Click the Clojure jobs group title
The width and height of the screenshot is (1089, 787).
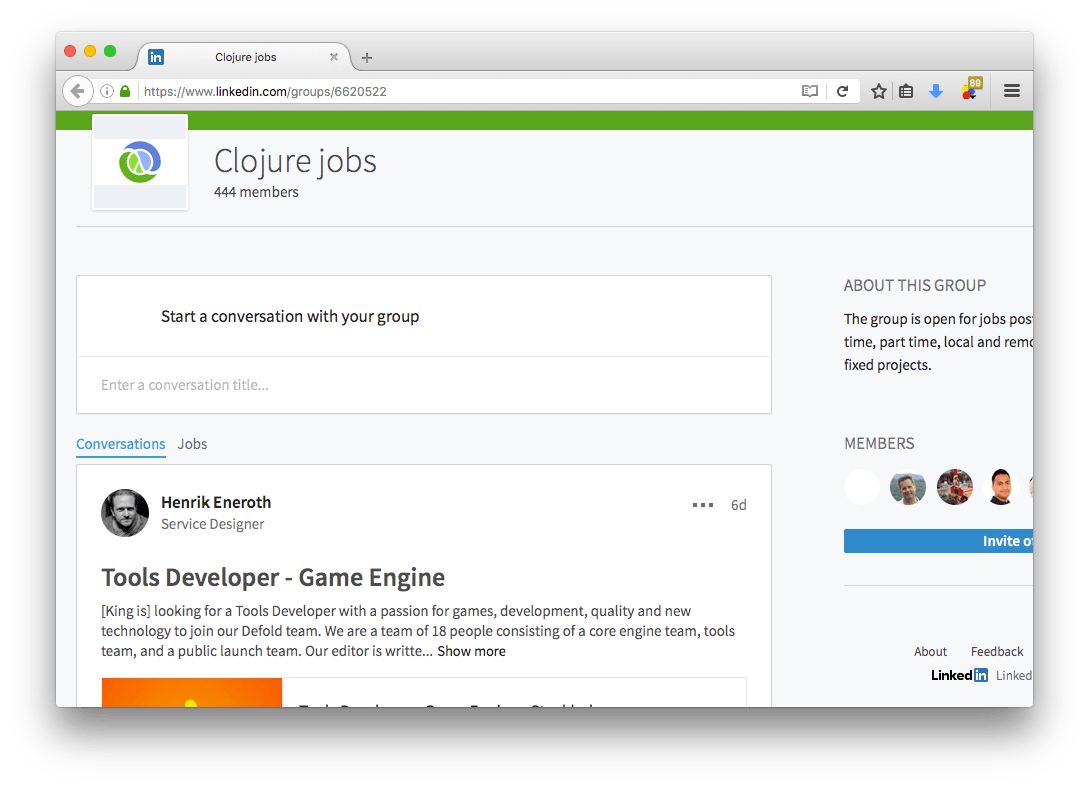(295, 161)
